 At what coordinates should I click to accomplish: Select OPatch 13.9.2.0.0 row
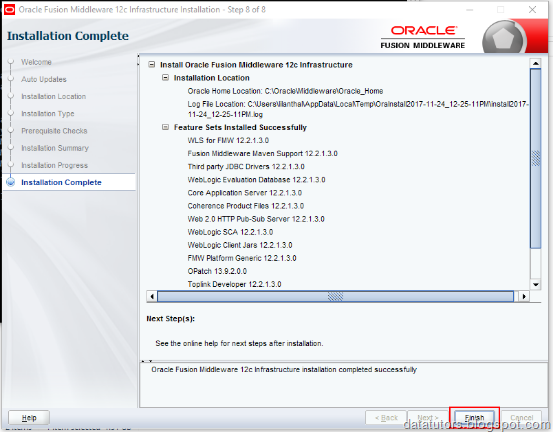click(x=217, y=271)
